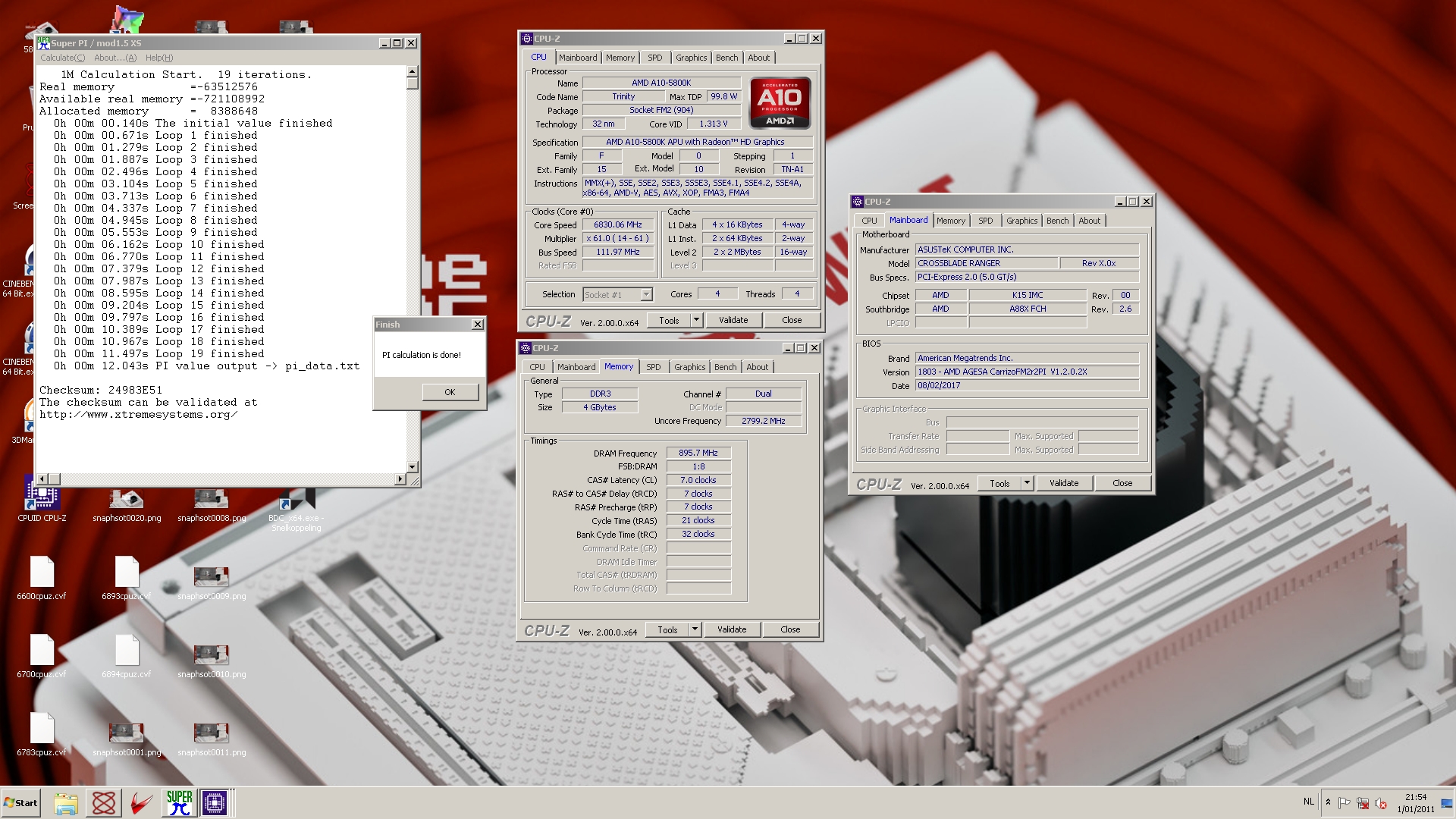
Task: Click the Super PI title bar icon
Action: point(44,42)
